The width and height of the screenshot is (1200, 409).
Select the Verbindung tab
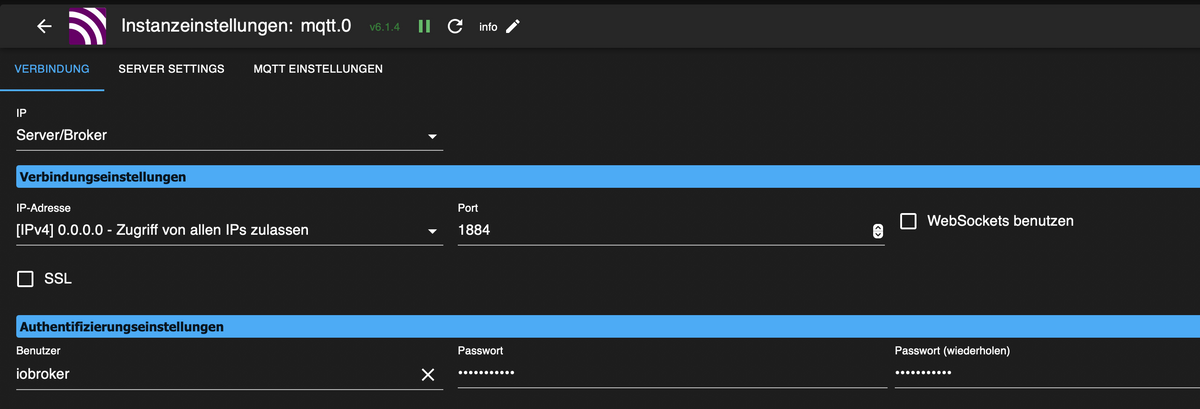[52, 69]
